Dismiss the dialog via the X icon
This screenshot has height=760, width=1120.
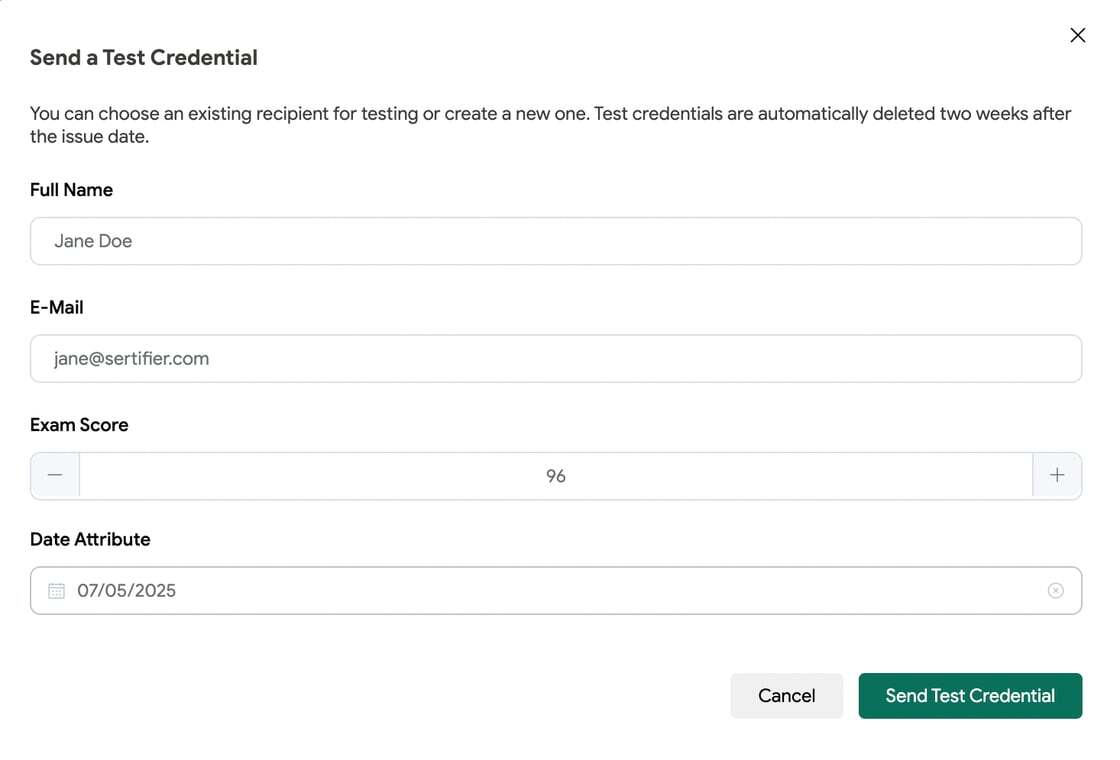(1077, 34)
